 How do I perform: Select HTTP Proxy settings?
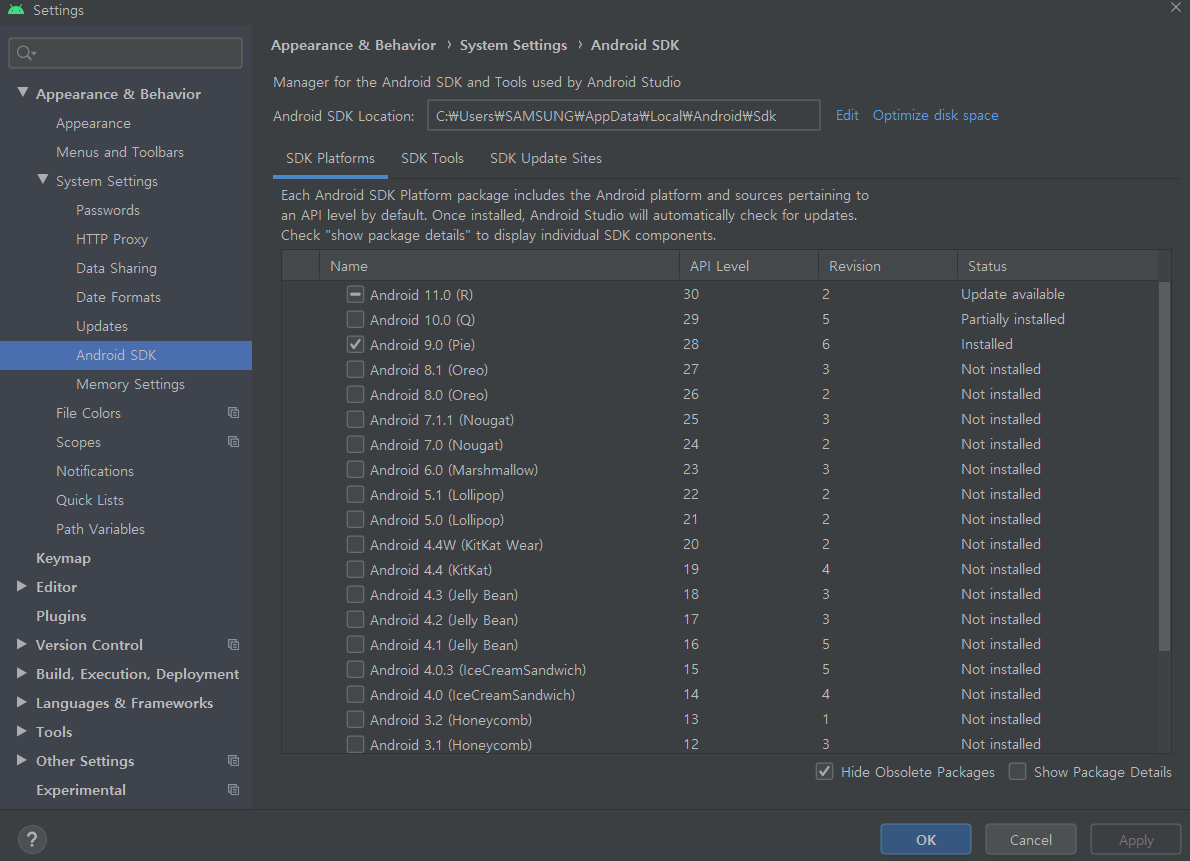click(x=112, y=239)
